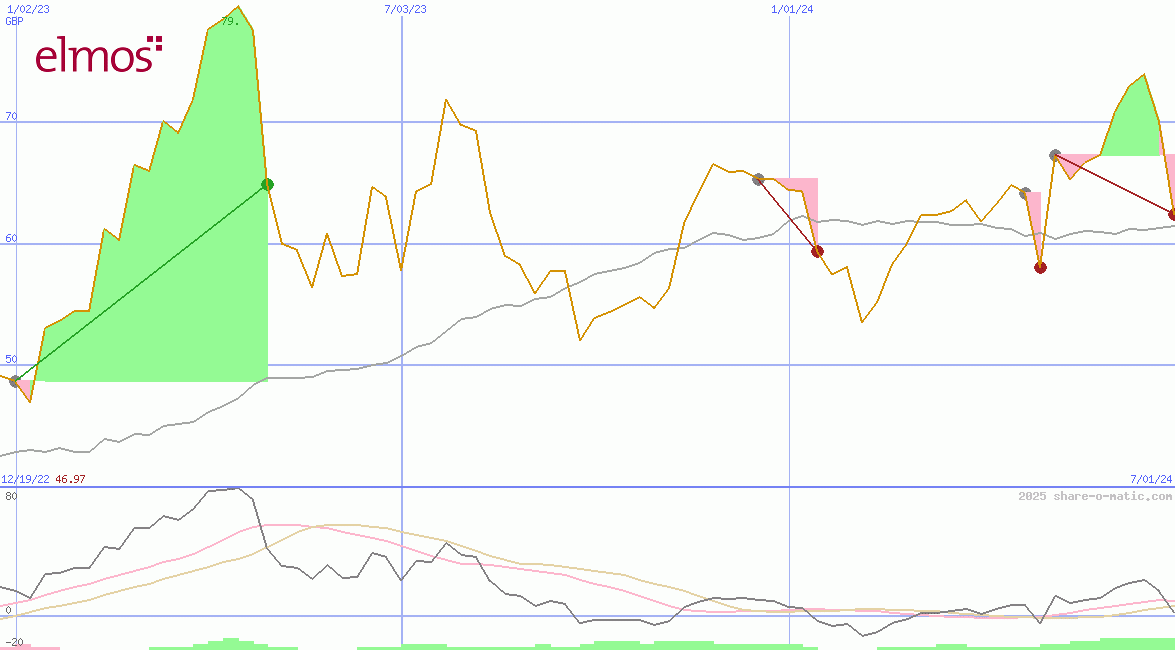Click the red marker at the chart's right edge
1175x650 pixels.
point(1172,214)
